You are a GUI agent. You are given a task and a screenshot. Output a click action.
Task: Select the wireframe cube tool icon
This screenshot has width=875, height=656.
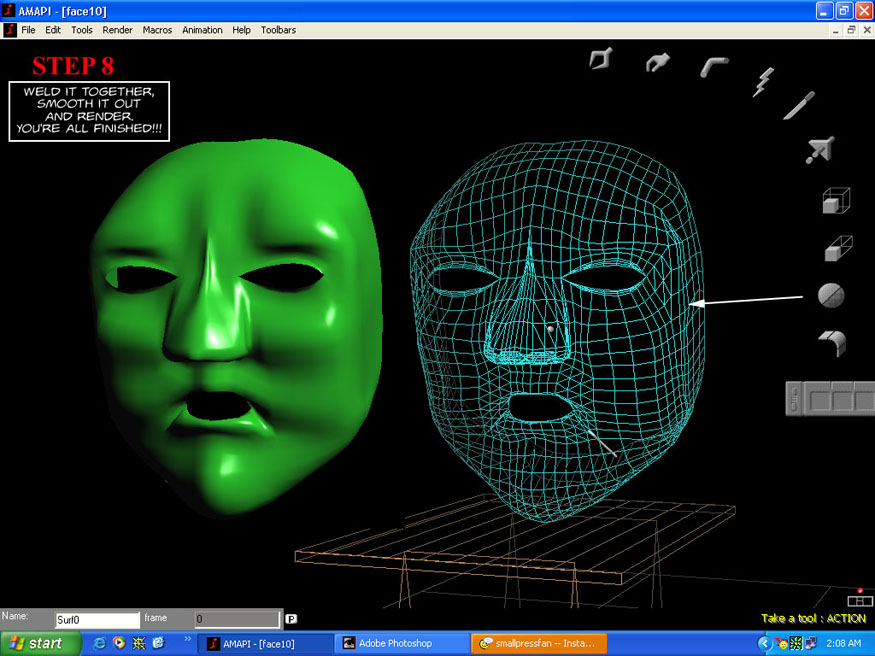pyautogui.click(x=835, y=201)
